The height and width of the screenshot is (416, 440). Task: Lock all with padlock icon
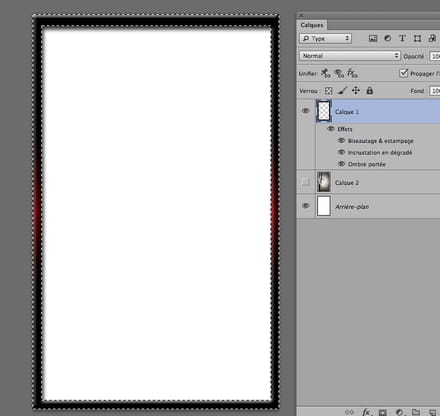pos(370,91)
